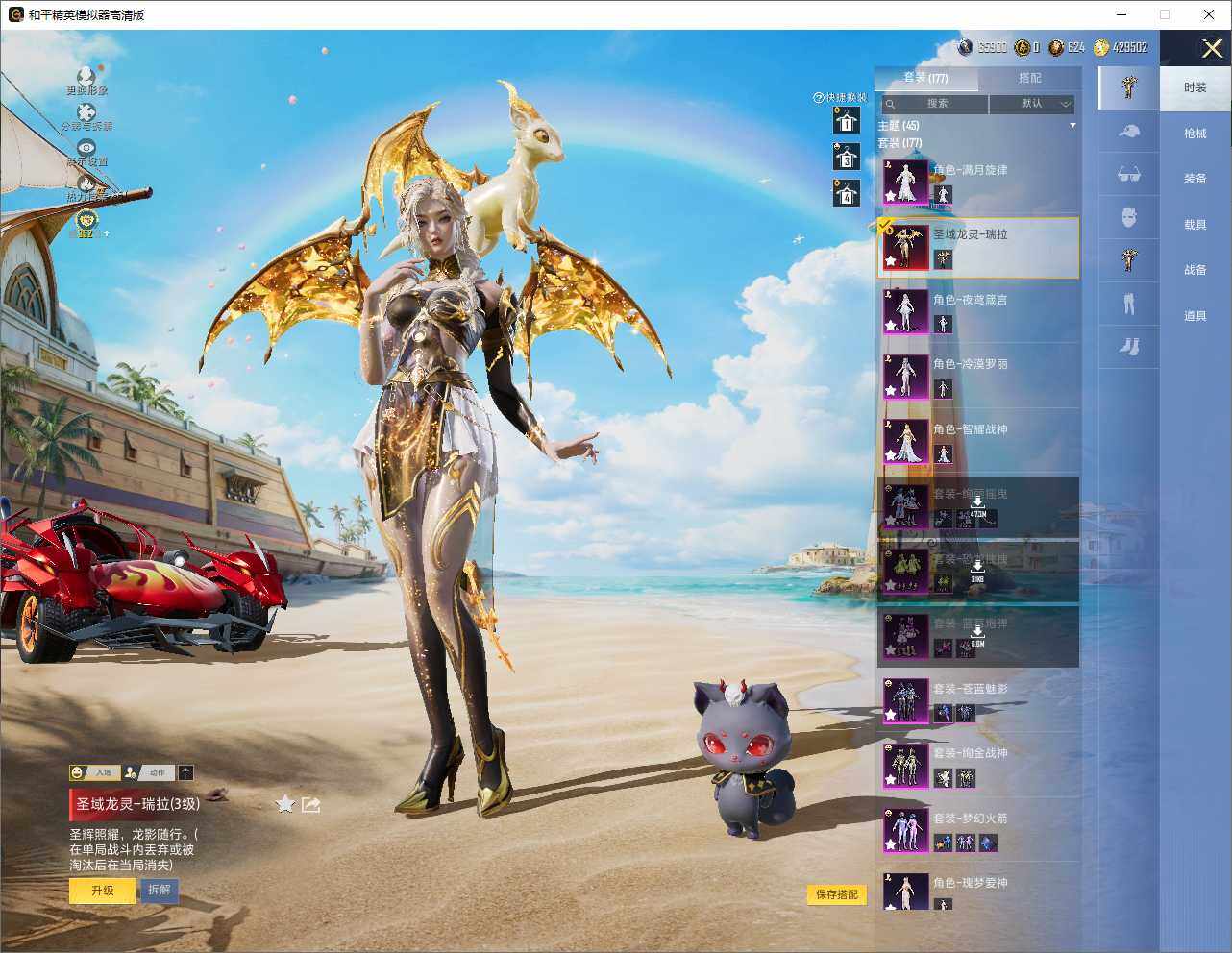
Task: Close the wardrobe with the X icon
Action: [x=1212, y=48]
